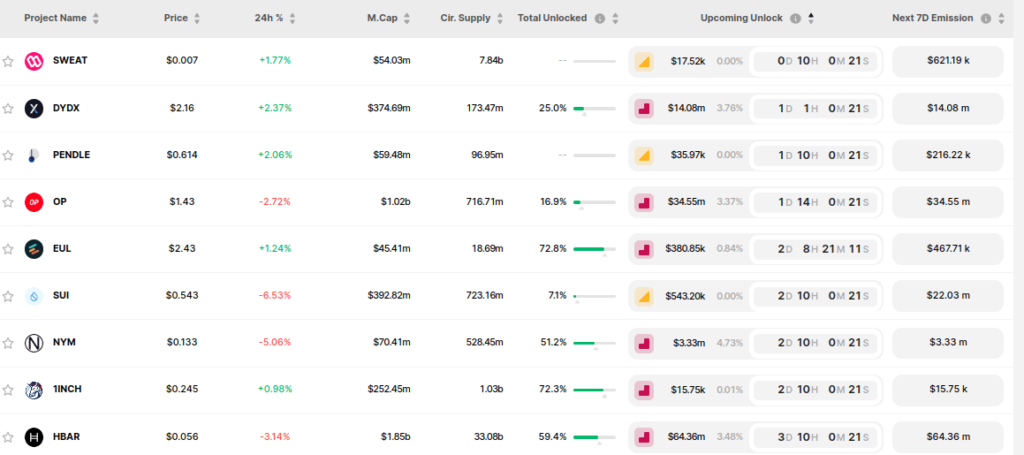Viewport: 1024px width, 455px height.
Task: Click HBAR's 33.08b circulating supply
Action: [x=488, y=437]
